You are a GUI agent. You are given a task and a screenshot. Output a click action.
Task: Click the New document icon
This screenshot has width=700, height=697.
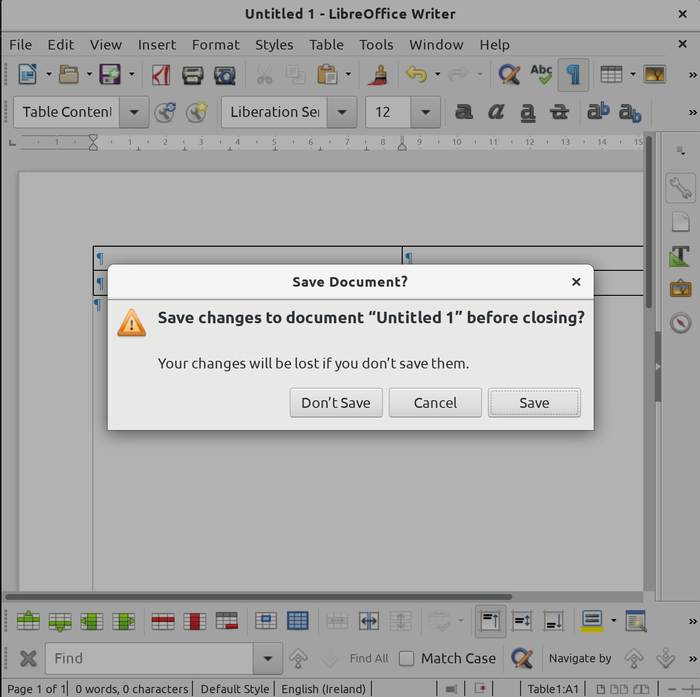(28, 74)
